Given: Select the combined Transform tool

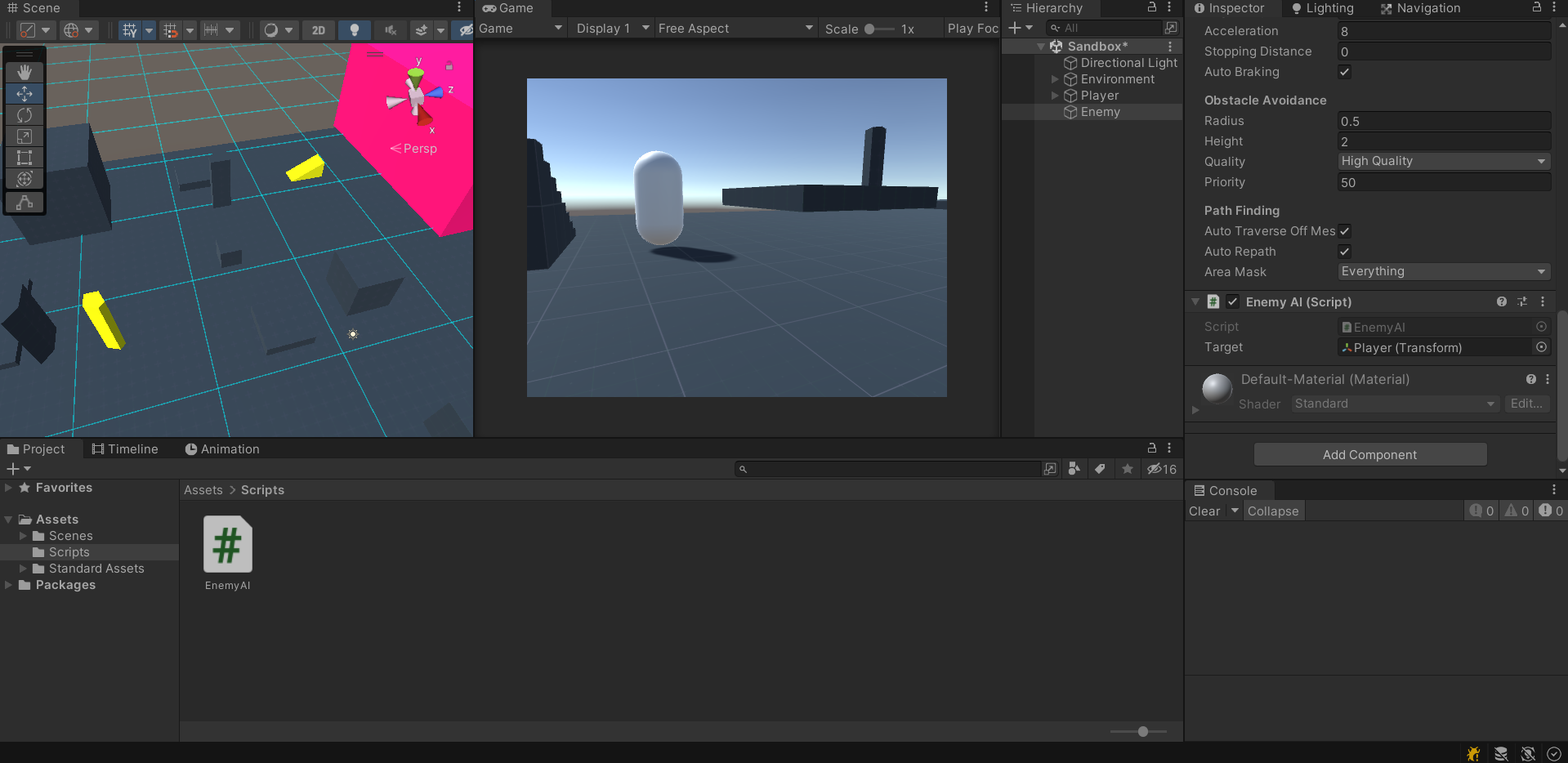Looking at the screenshot, I should [25, 178].
